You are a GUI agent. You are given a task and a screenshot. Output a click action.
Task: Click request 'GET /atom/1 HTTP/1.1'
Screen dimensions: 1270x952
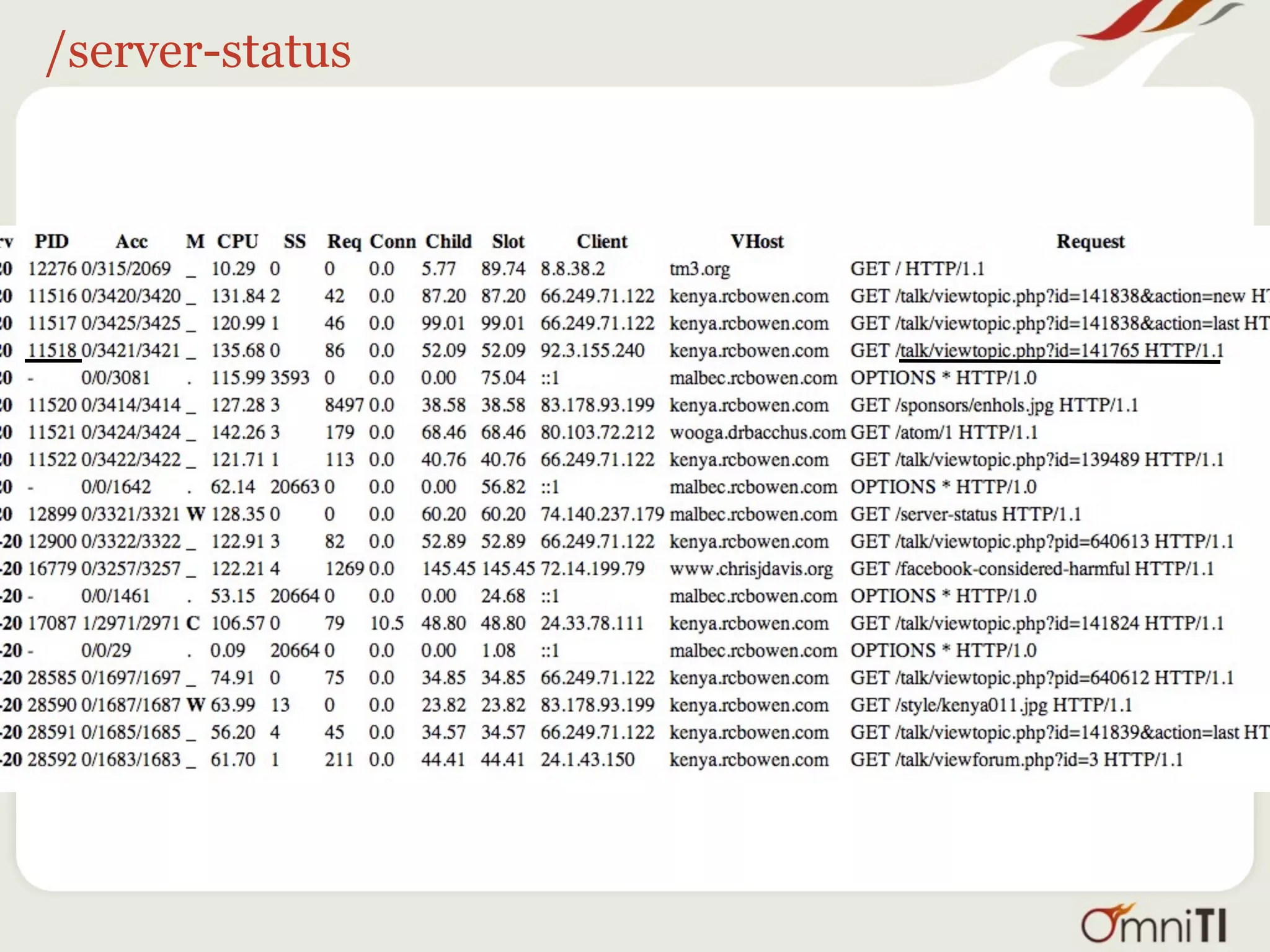(x=944, y=432)
